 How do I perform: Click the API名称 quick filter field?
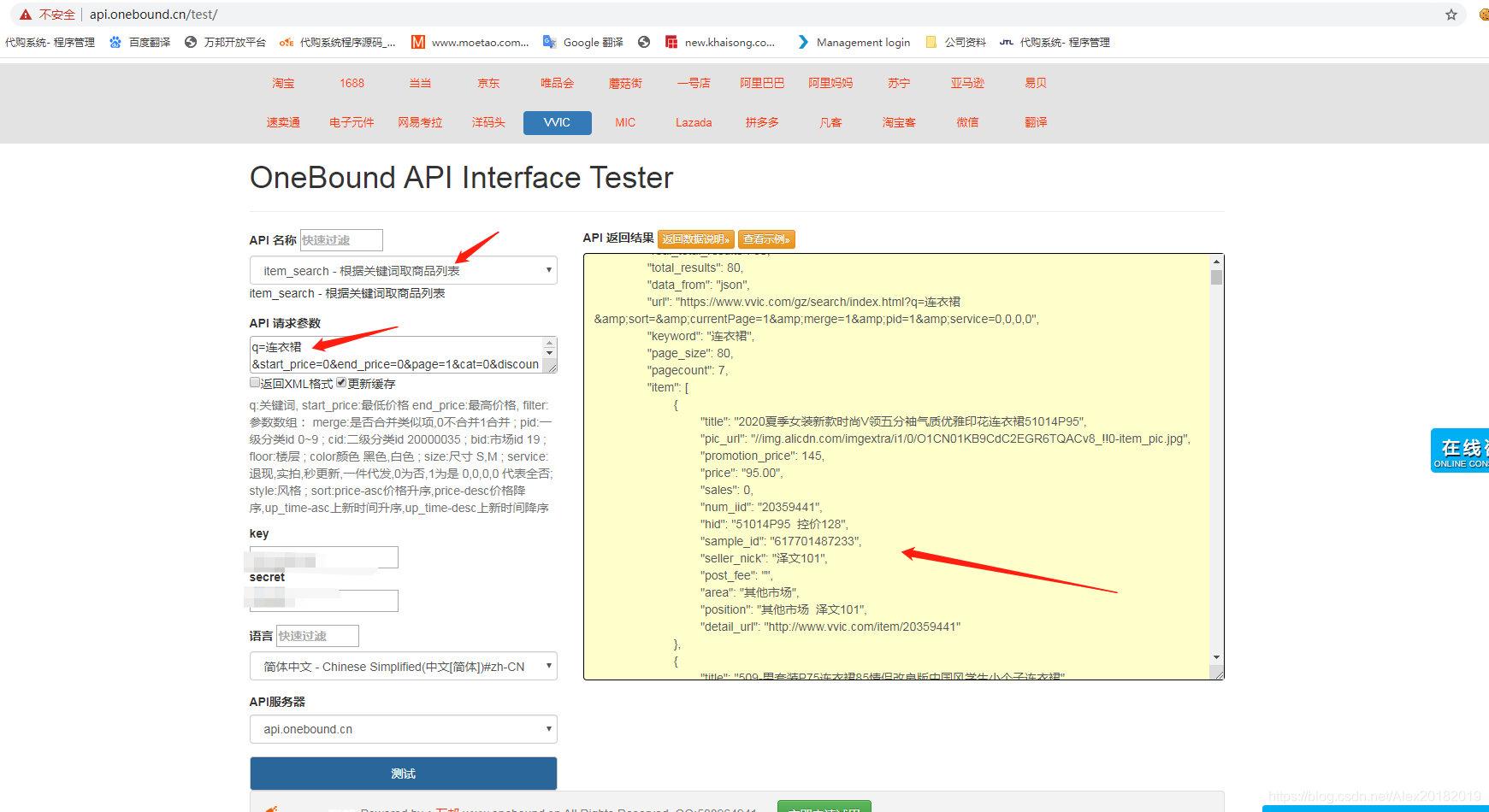(x=341, y=240)
